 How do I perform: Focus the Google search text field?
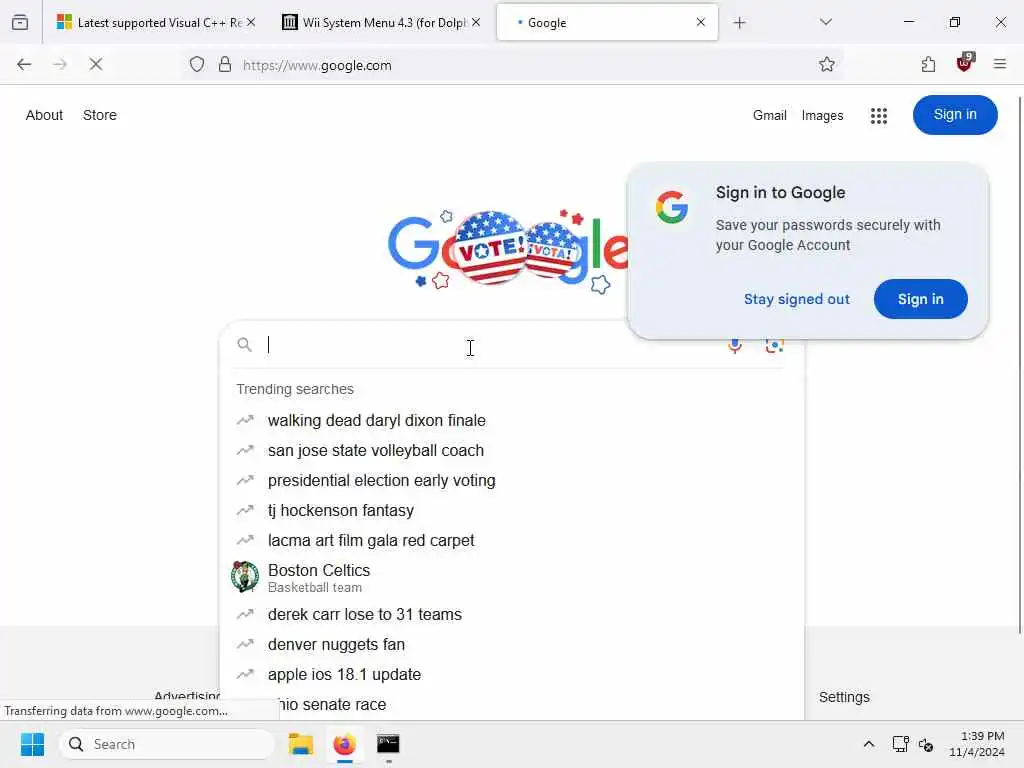tap(490, 344)
